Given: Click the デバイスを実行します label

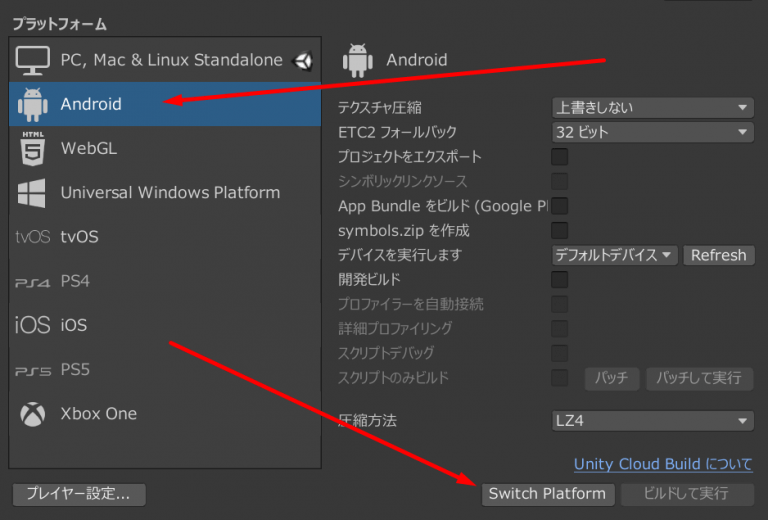Looking at the screenshot, I should click(400, 255).
